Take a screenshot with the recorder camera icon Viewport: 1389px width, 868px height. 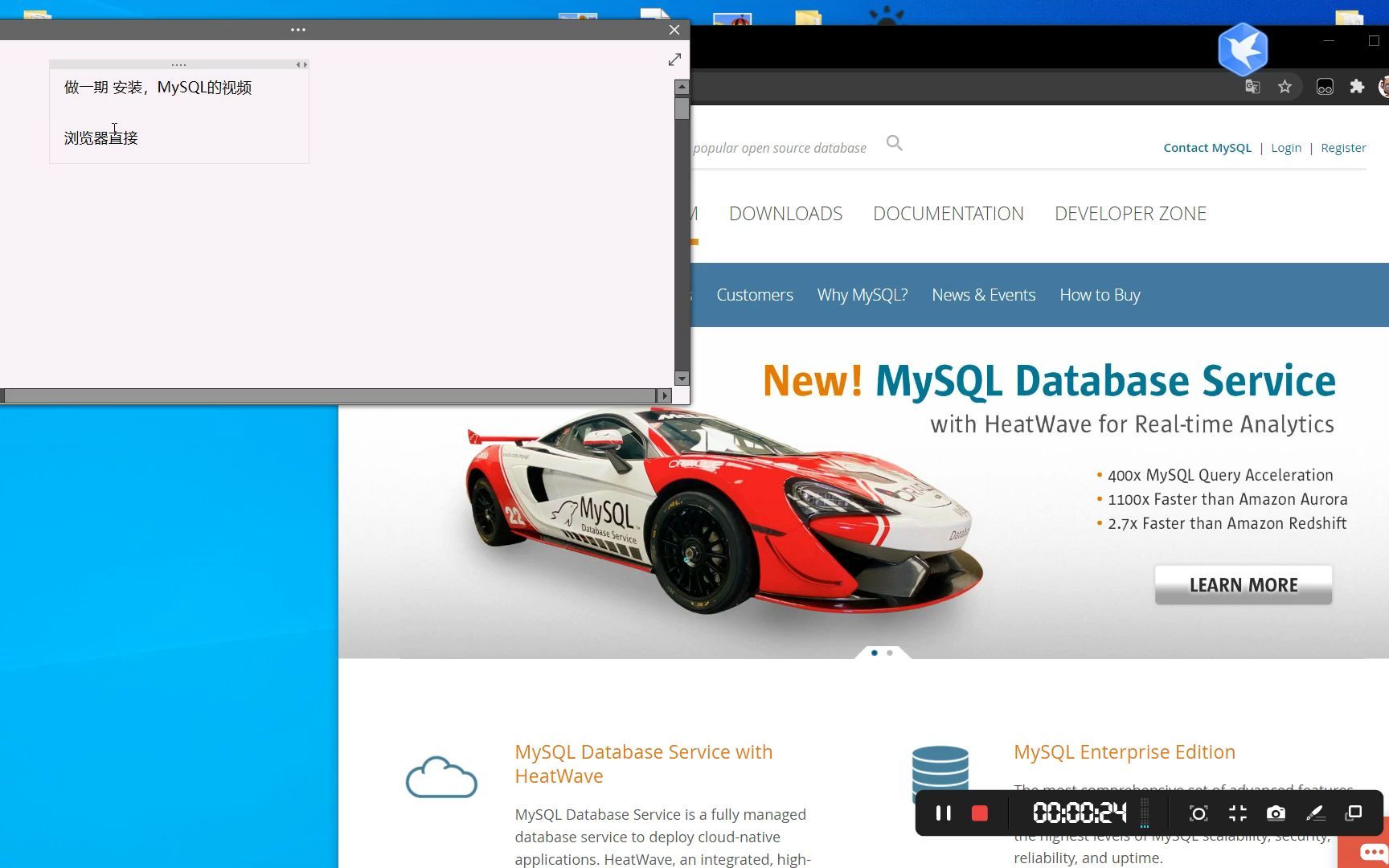pos(1276,813)
